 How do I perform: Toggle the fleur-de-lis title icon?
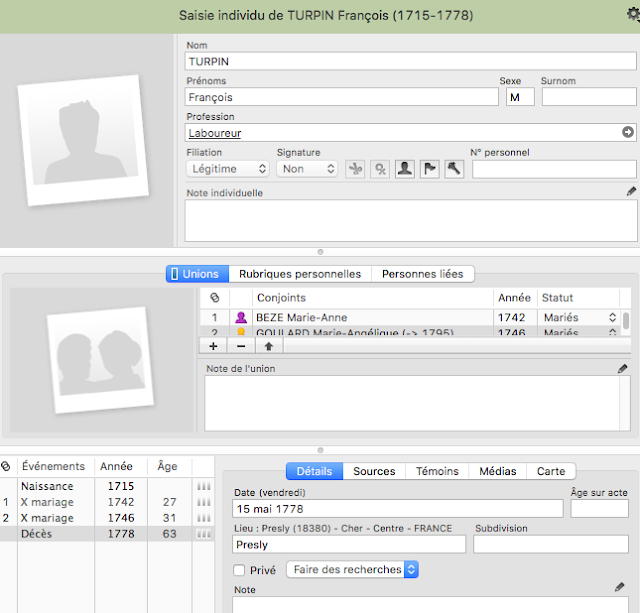point(355,169)
